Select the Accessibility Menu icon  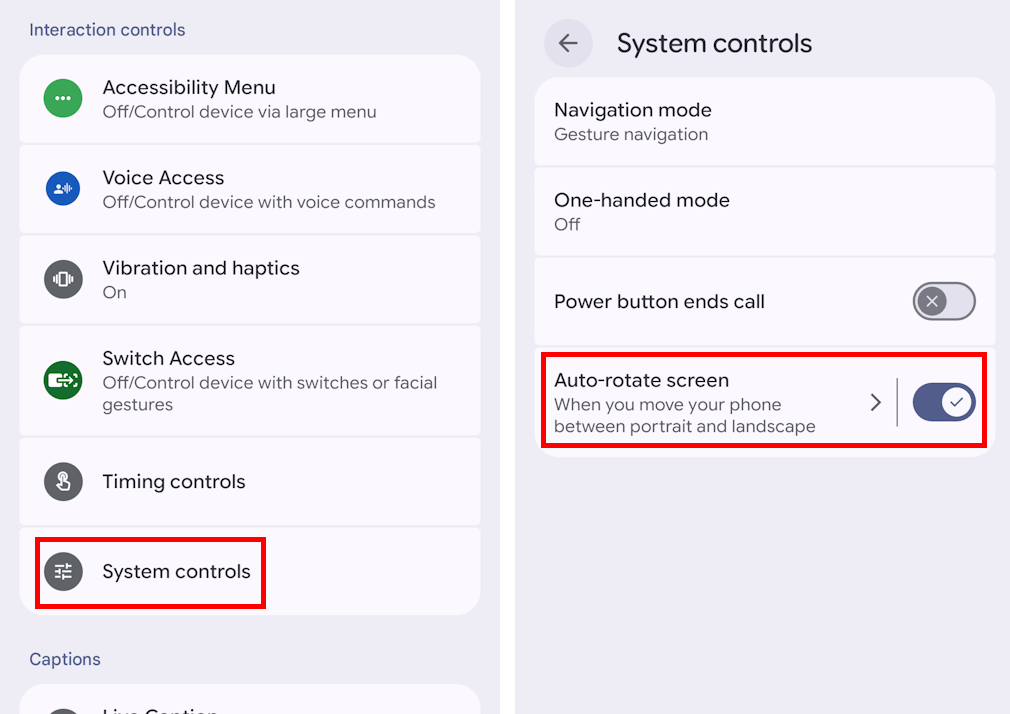(62, 97)
